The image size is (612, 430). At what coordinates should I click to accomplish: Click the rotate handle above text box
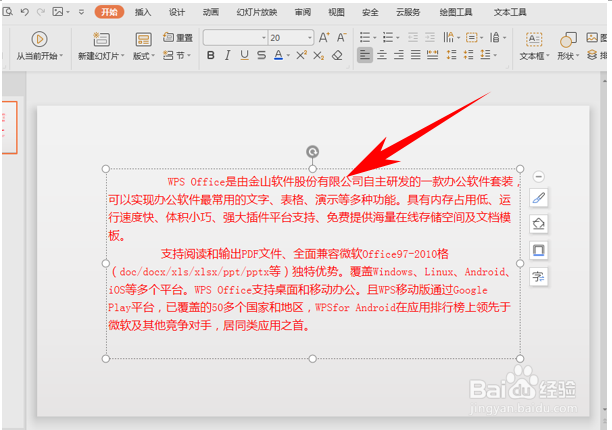312,151
